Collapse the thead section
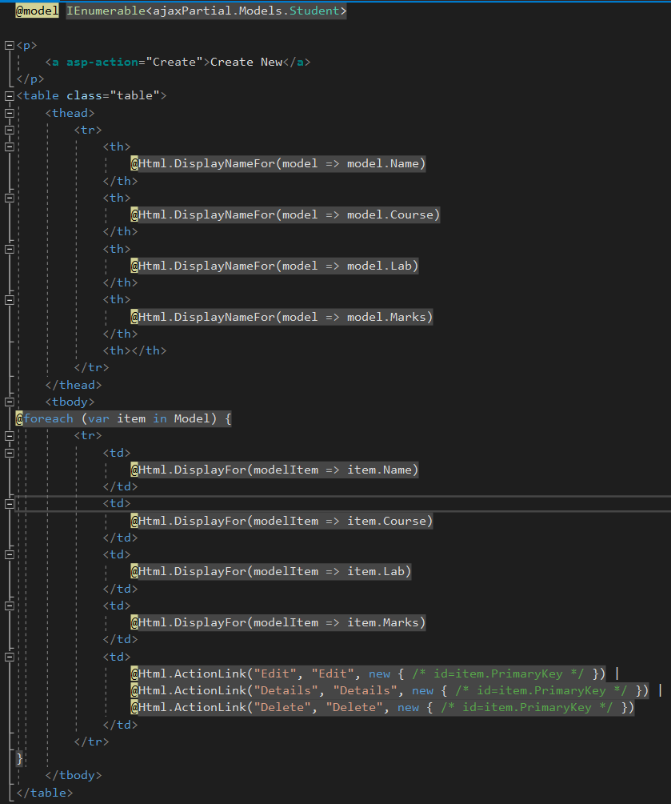 point(9,113)
